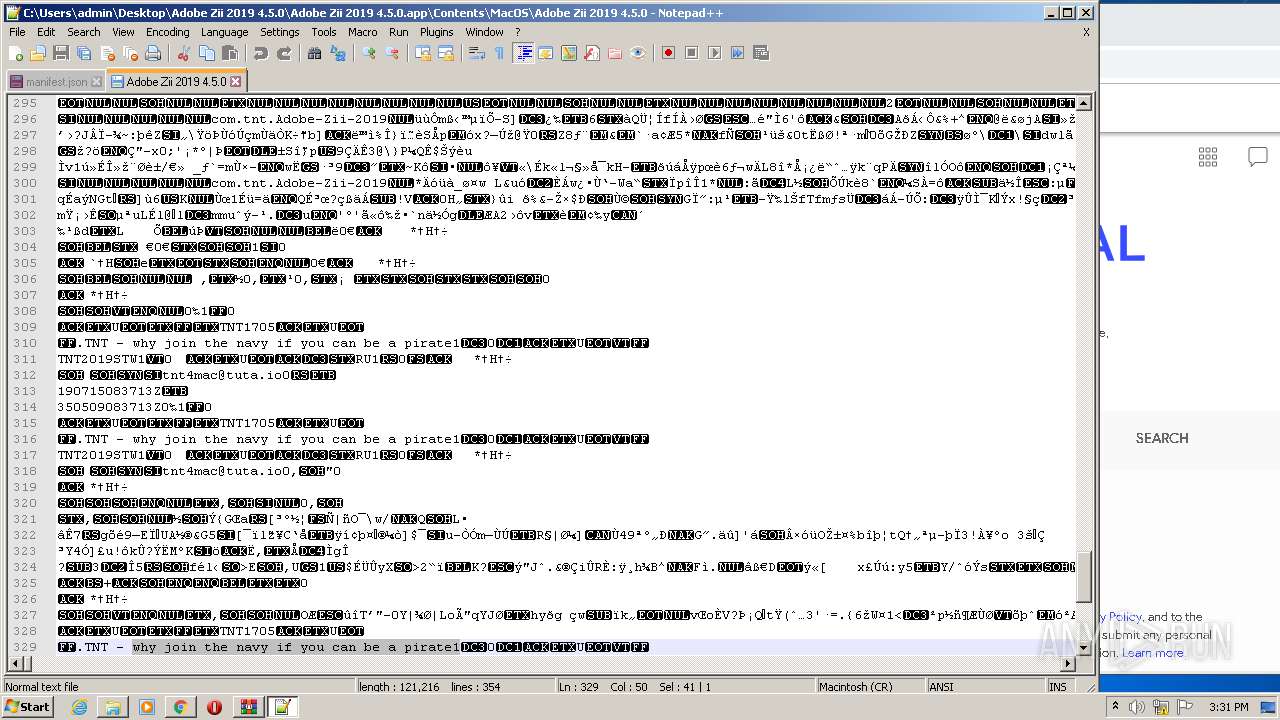The width and height of the screenshot is (1280, 720).
Task: Run macro multiple times icon
Action: 737,53
